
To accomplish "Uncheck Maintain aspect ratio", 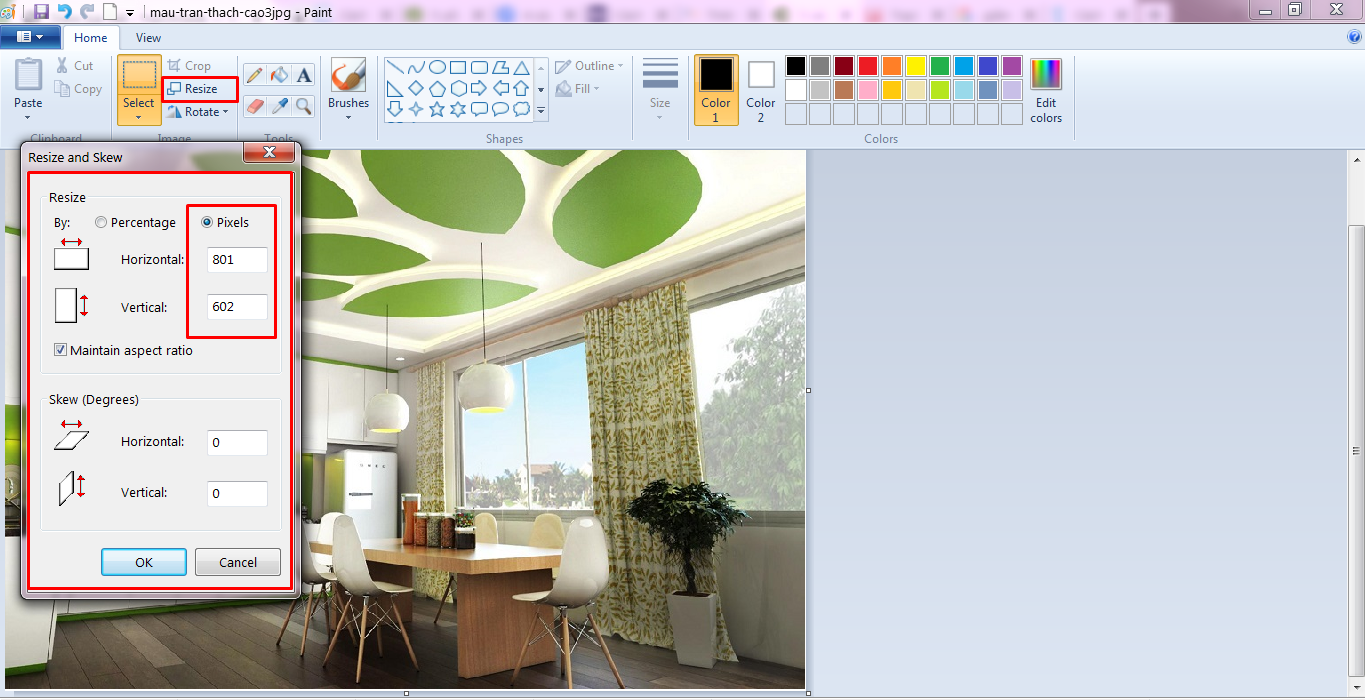I will coord(61,351).
